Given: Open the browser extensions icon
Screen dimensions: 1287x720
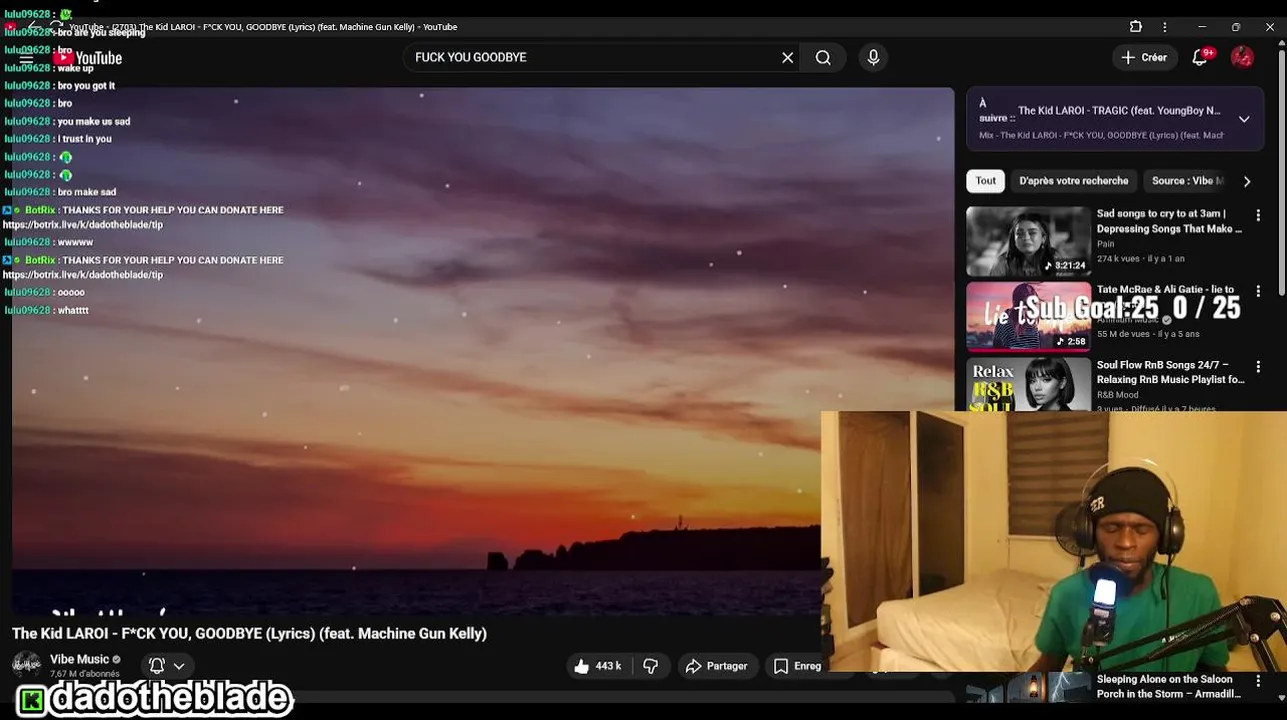Looking at the screenshot, I should coord(1136,27).
